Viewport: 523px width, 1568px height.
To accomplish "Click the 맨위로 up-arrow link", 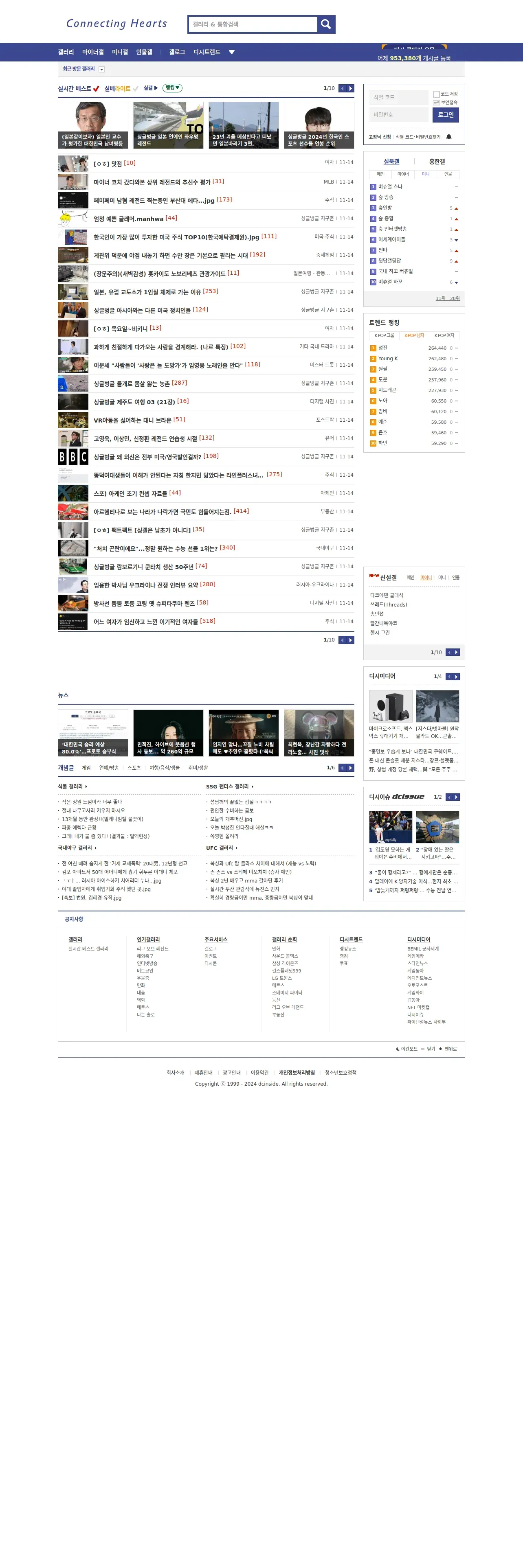I will 448,1049.
